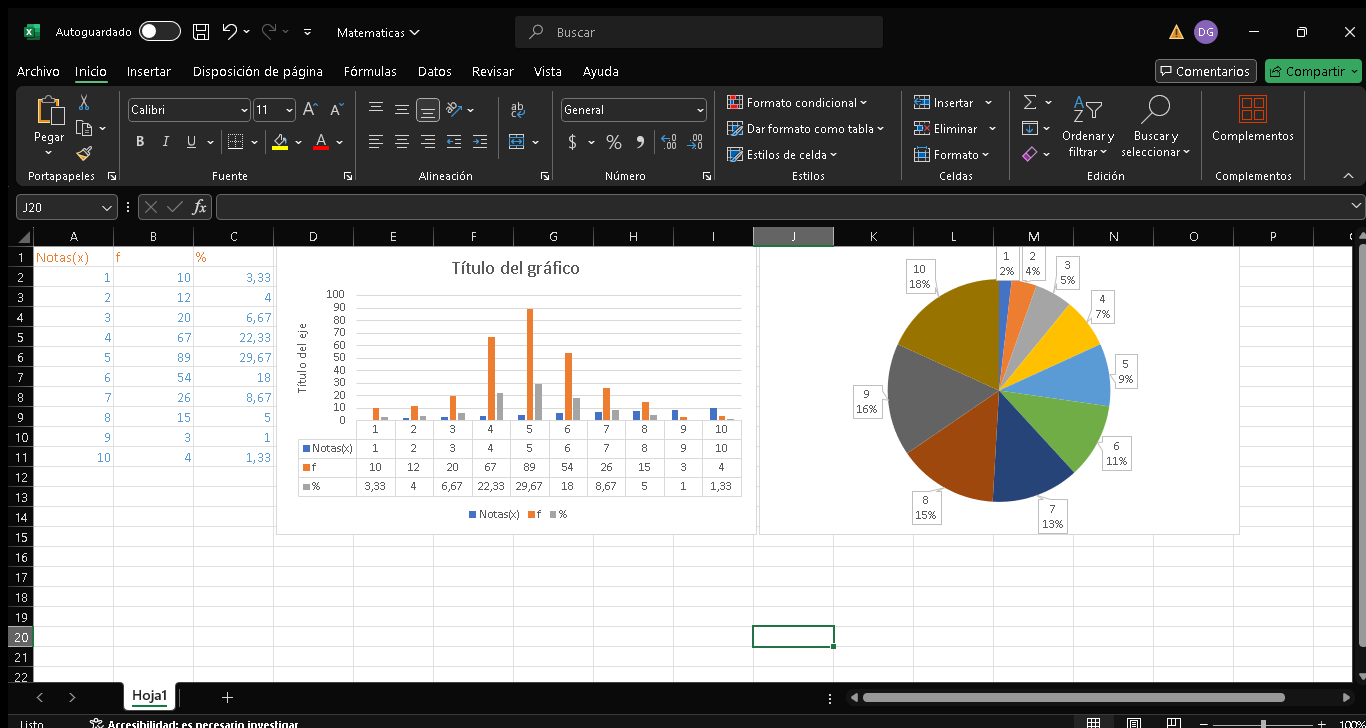Open the font size 11 dropdown

click(x=290, y=110)
